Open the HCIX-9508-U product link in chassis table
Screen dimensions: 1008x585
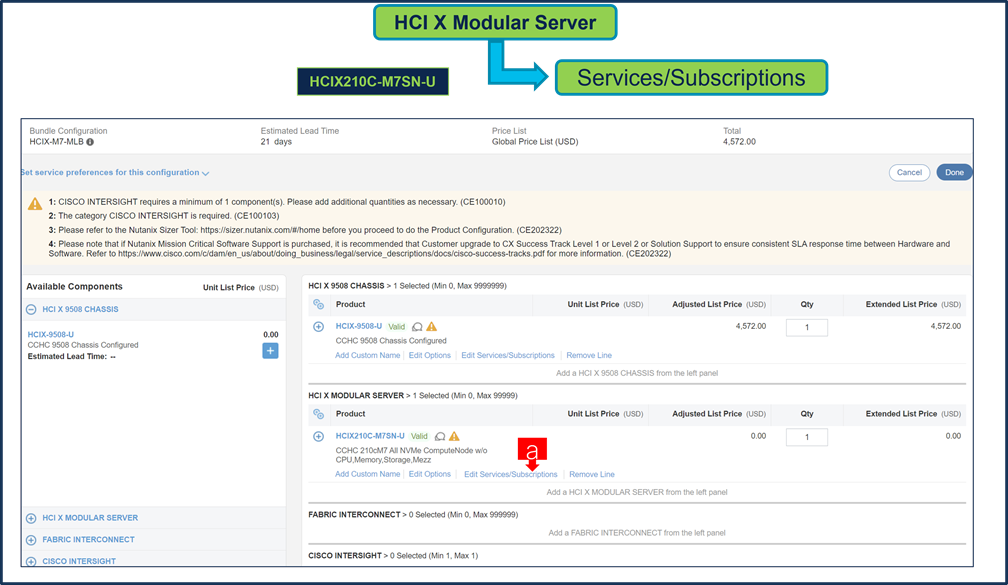359,327
